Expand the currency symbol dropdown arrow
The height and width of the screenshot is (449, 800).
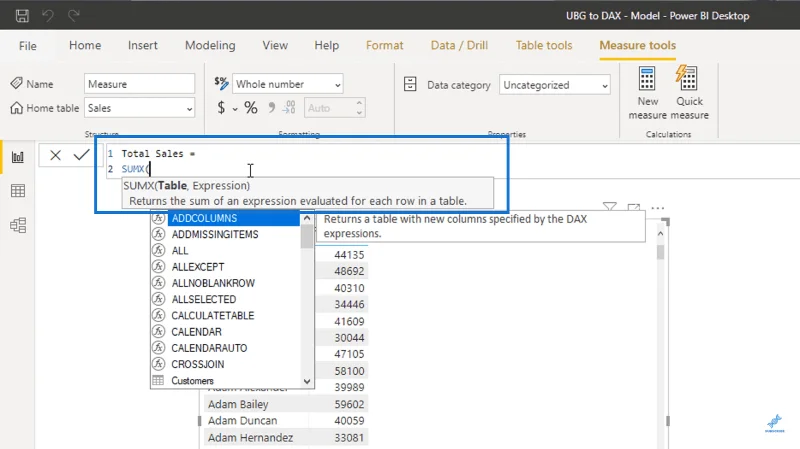pos(235,109)
